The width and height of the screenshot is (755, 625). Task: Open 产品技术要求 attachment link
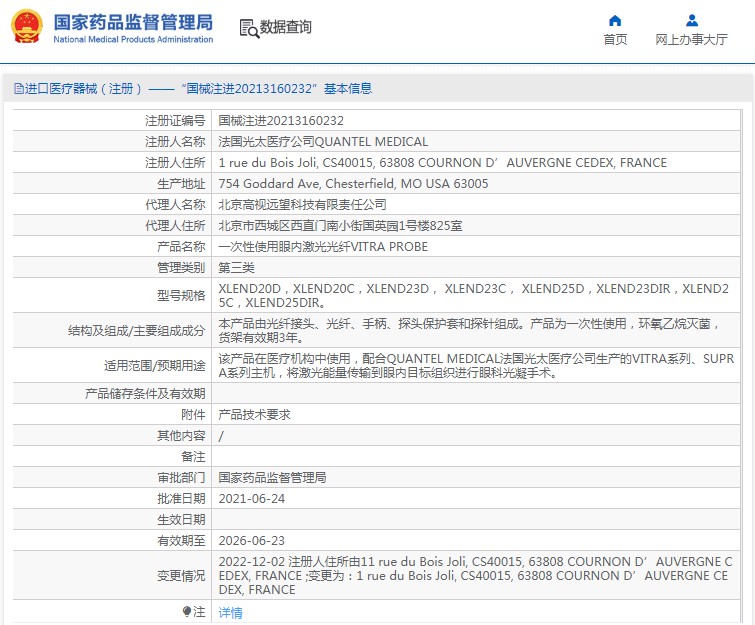click(254, 415)
